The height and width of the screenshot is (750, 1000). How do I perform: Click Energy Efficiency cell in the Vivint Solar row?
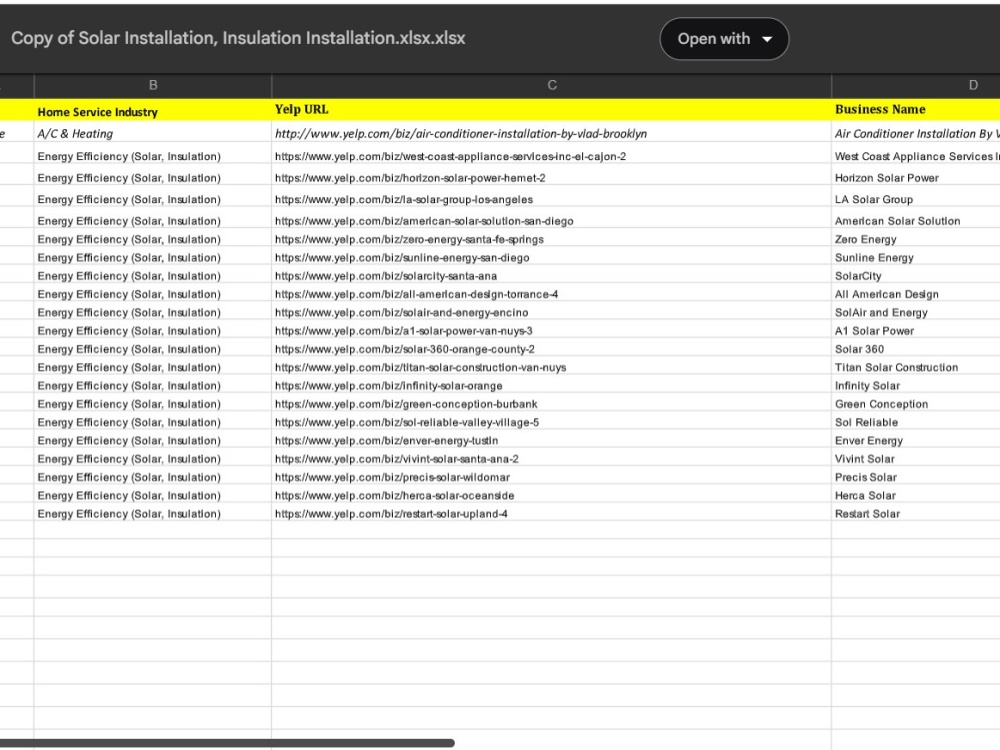[x=153, y=459]
